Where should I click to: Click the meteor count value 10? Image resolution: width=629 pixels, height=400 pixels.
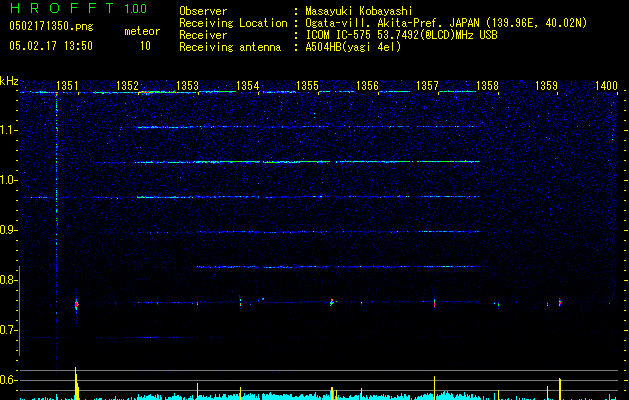(x=145, y=46)
